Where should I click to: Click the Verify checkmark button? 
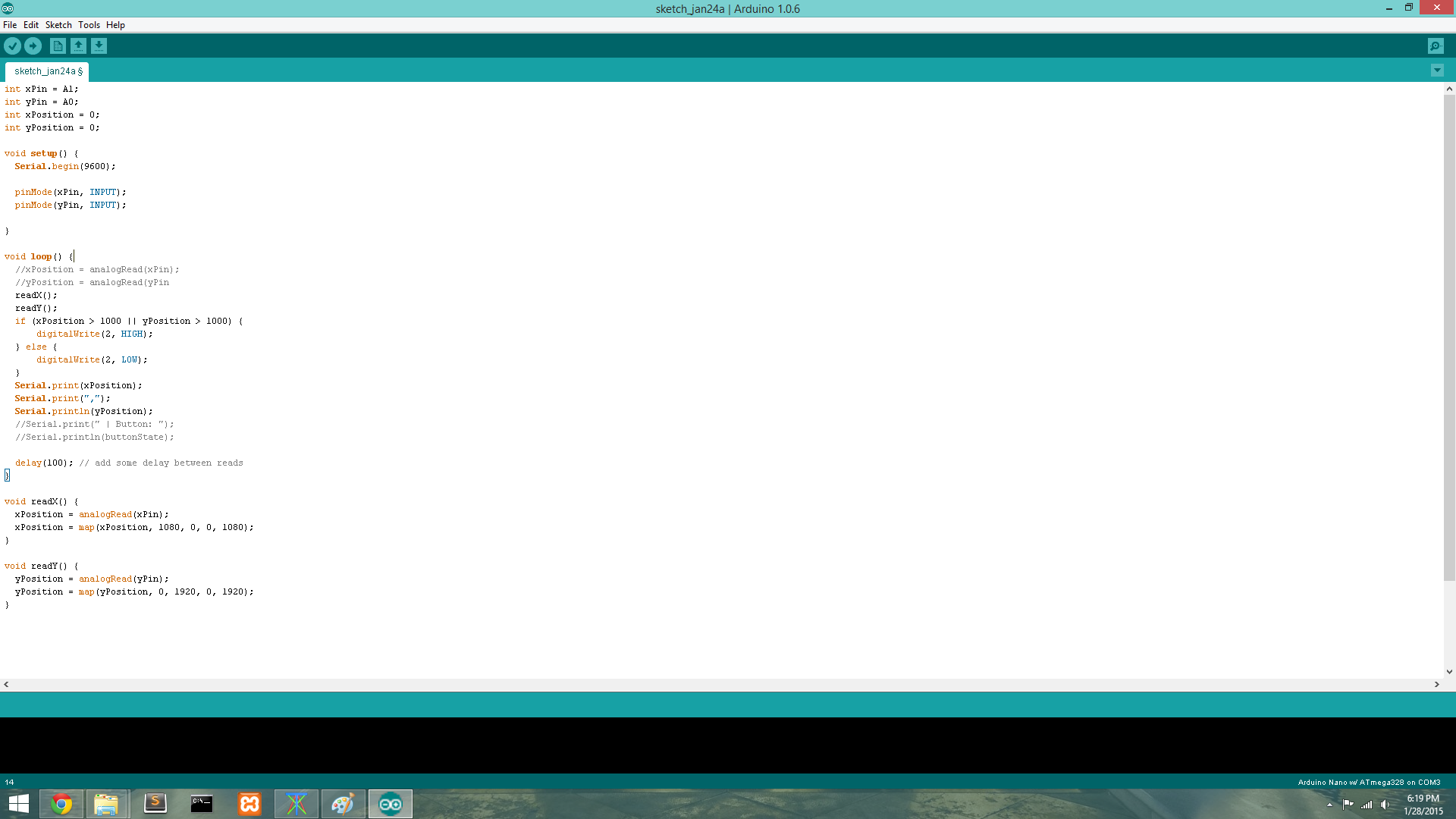click(x=12, y=46)
